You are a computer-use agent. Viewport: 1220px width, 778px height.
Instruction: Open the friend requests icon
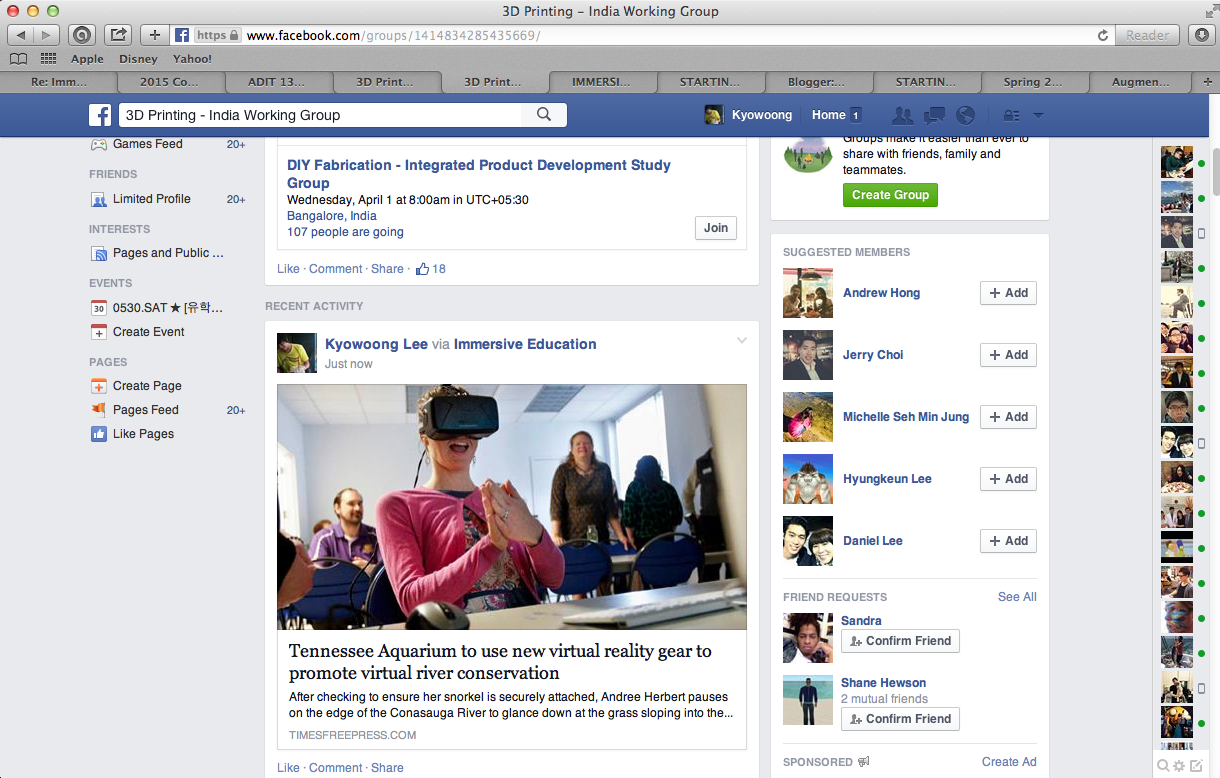pos(903,115)
